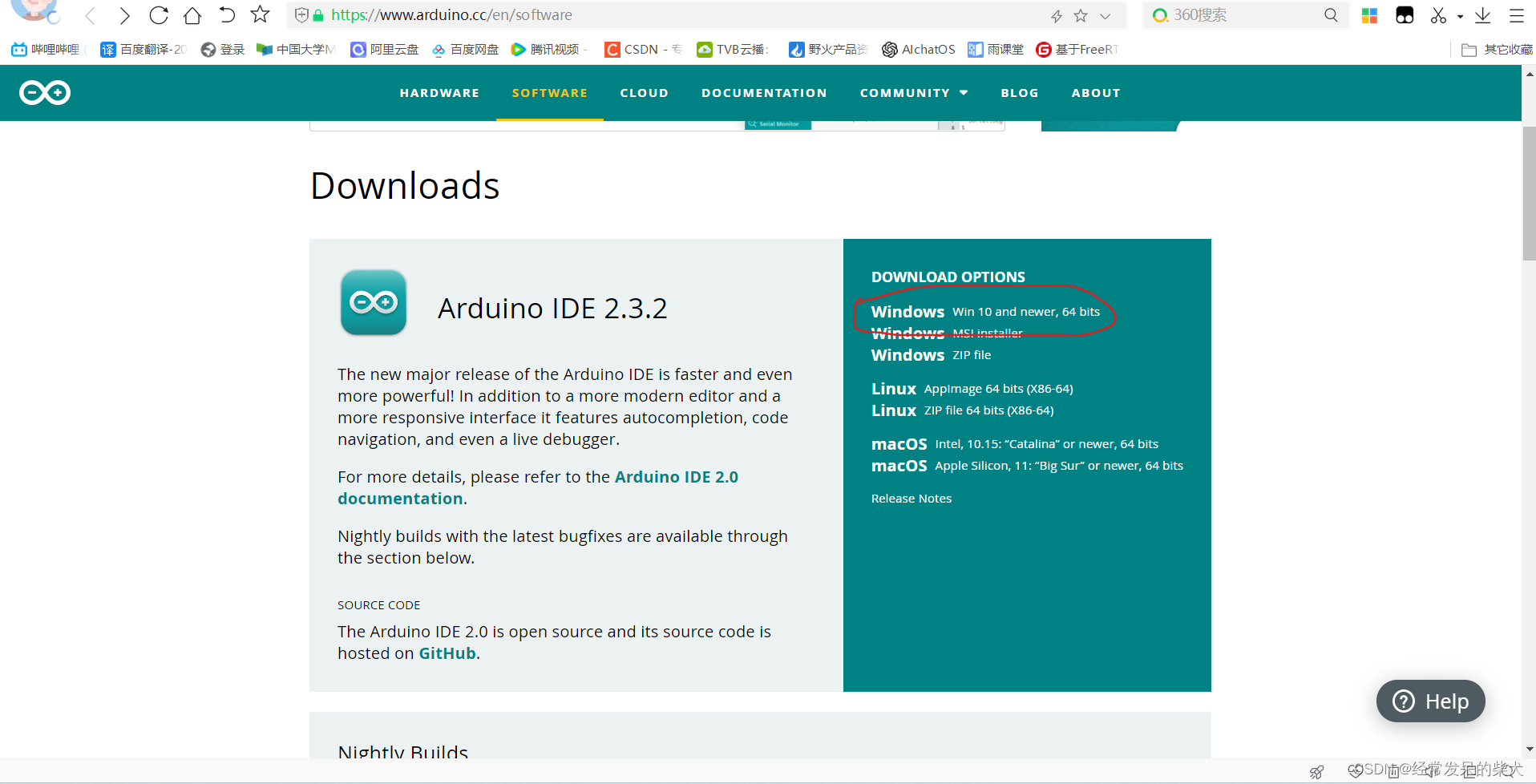The image size is (1536, 784).
Task: Open the AIchatOS bookmark
Action: point(919,50)
